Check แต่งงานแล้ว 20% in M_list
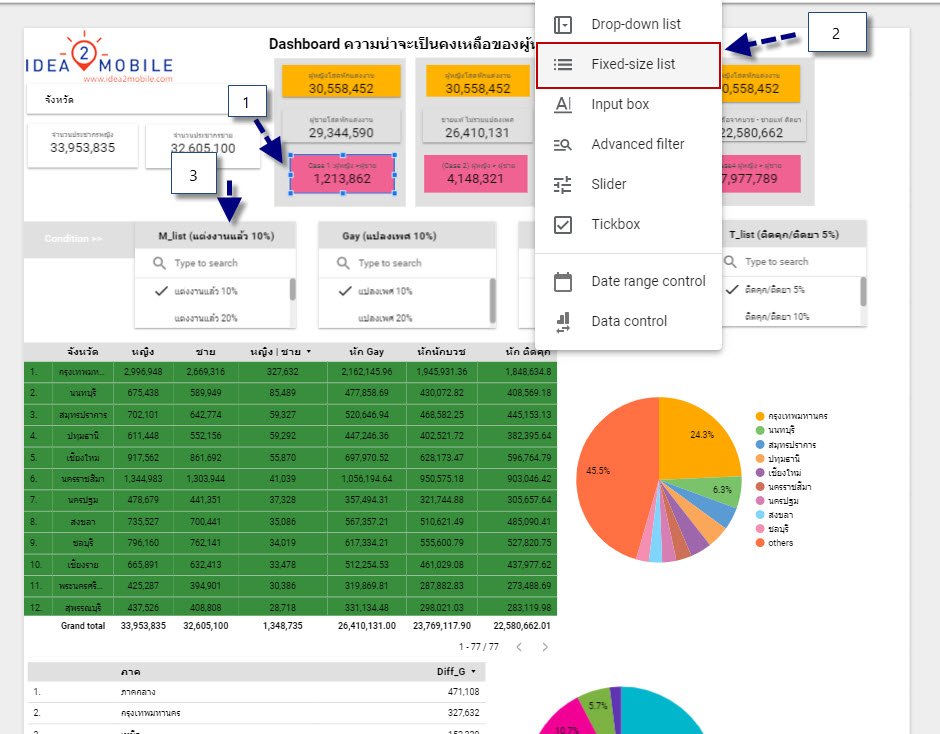The width and height of the screenshot is (940, 734). (206, 318)
